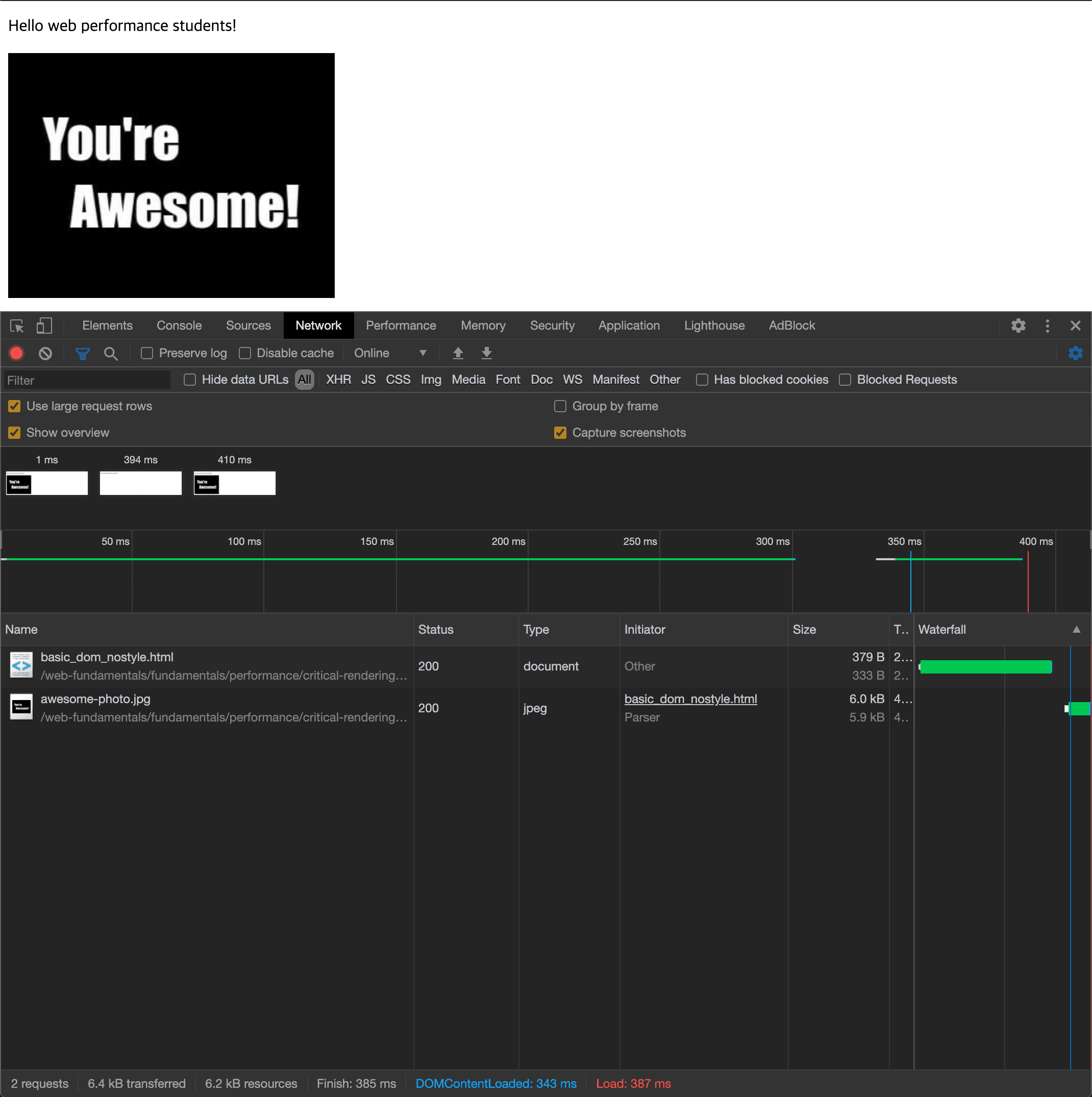Click the inspect element picker icon

[x=16, y=326]
